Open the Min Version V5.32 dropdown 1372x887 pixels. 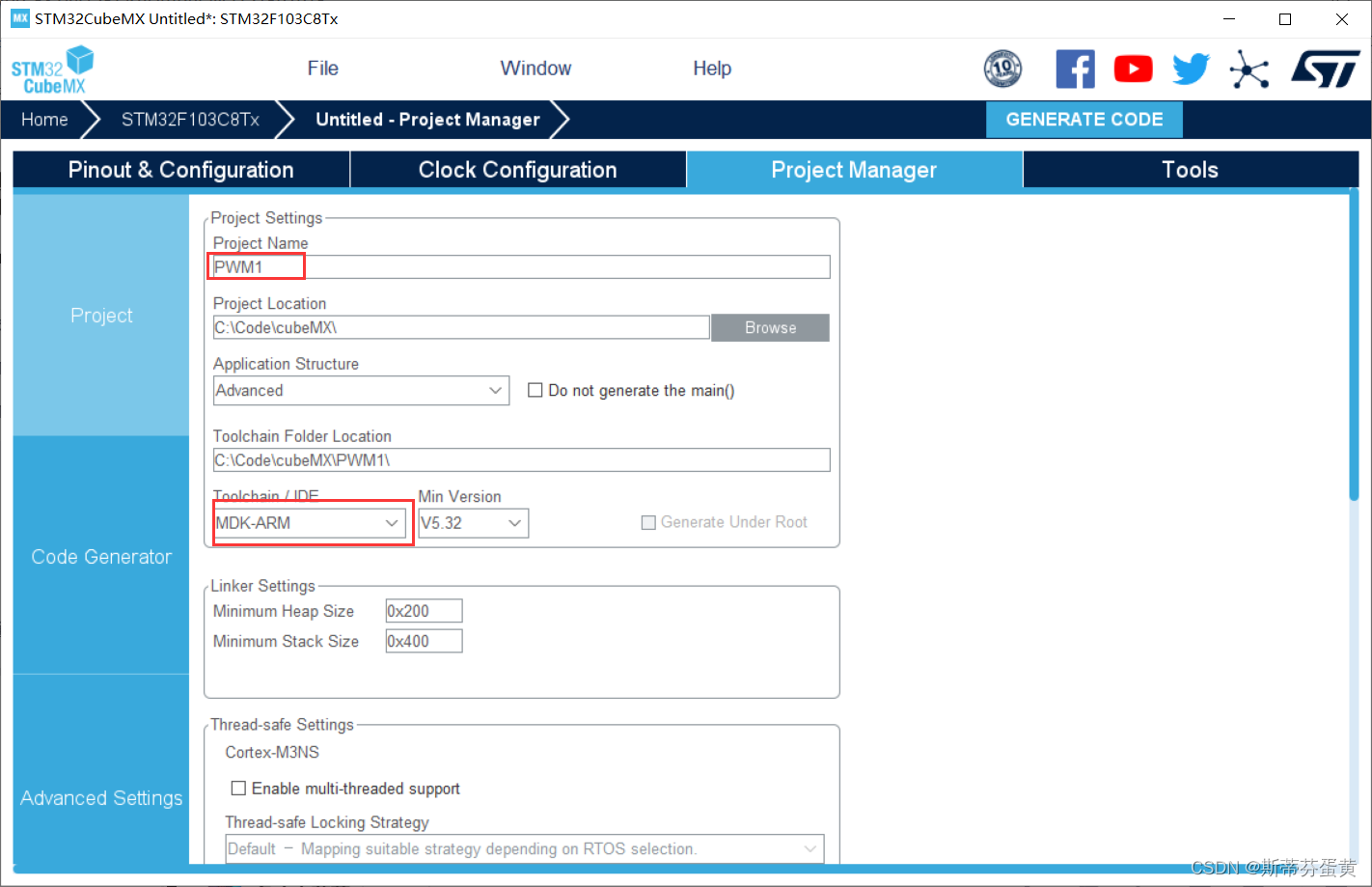[x=473, y=523]
